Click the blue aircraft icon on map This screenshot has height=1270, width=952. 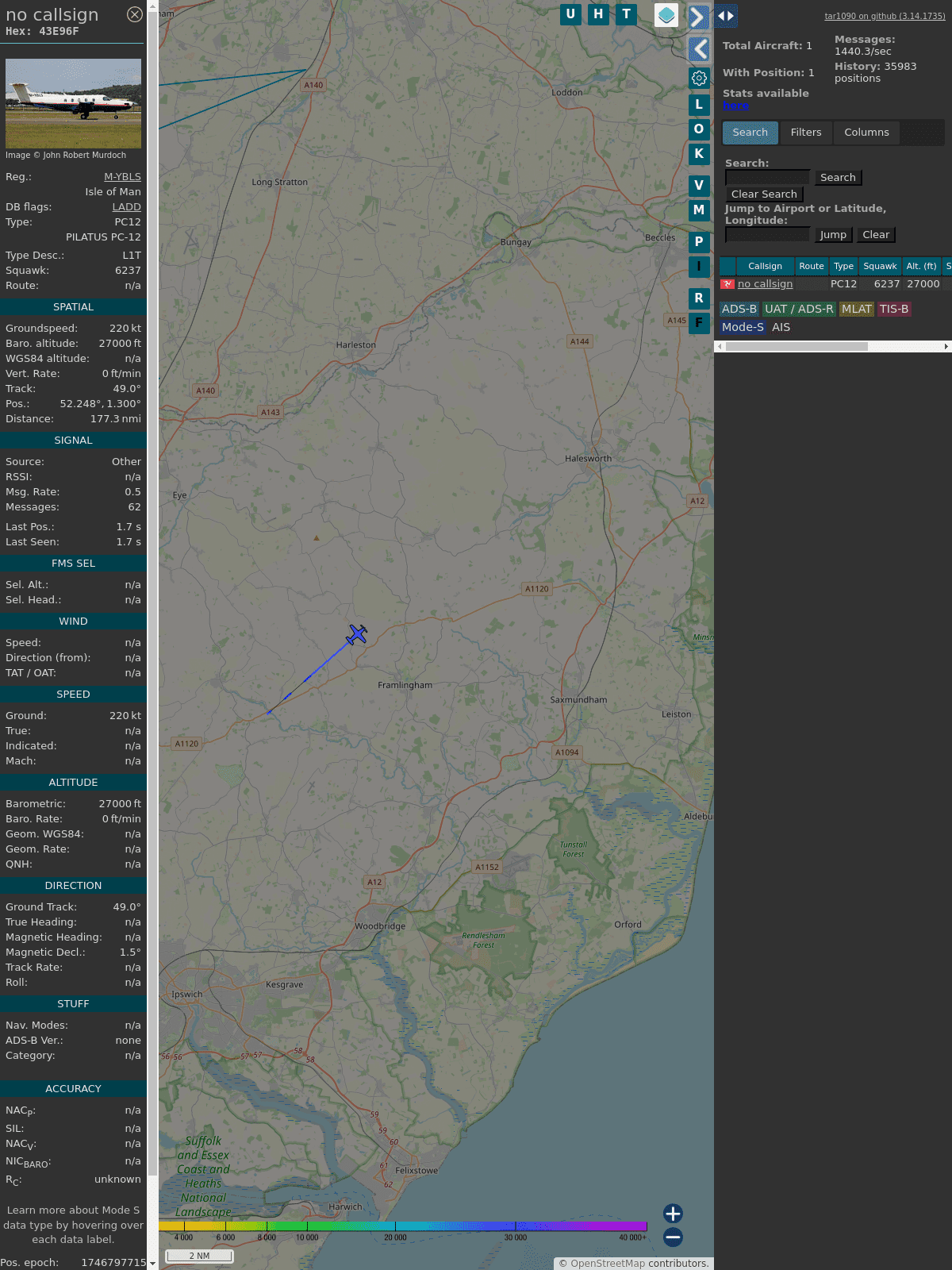tap(357, 634)
